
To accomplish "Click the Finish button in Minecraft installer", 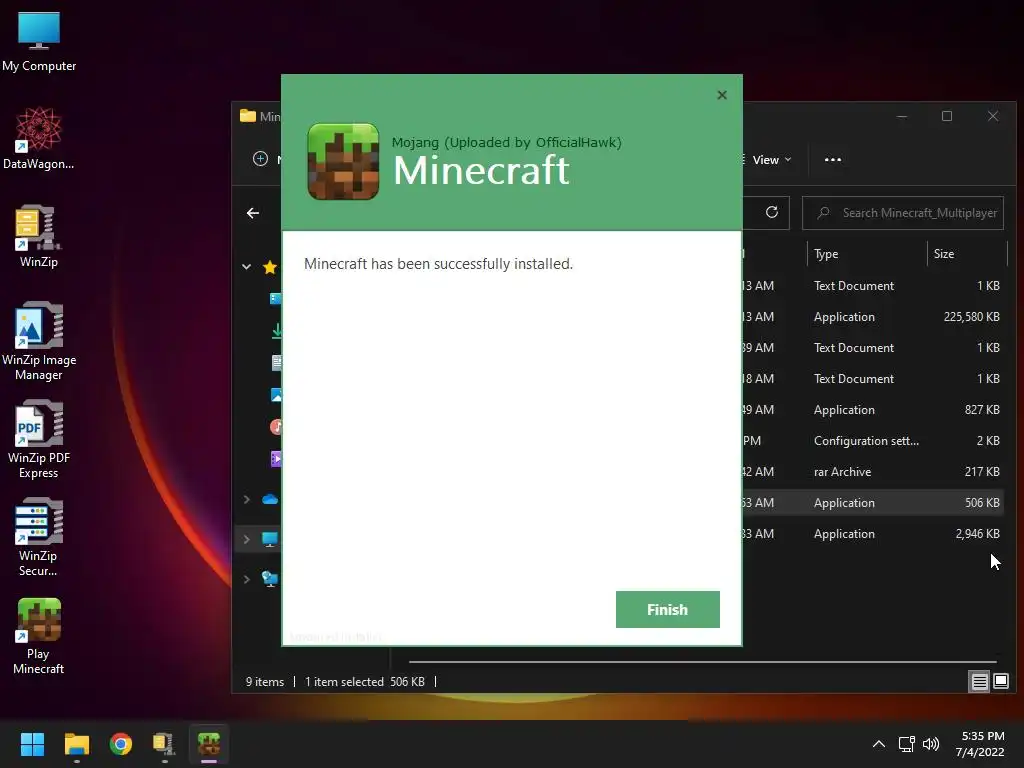I will (667, 609).
